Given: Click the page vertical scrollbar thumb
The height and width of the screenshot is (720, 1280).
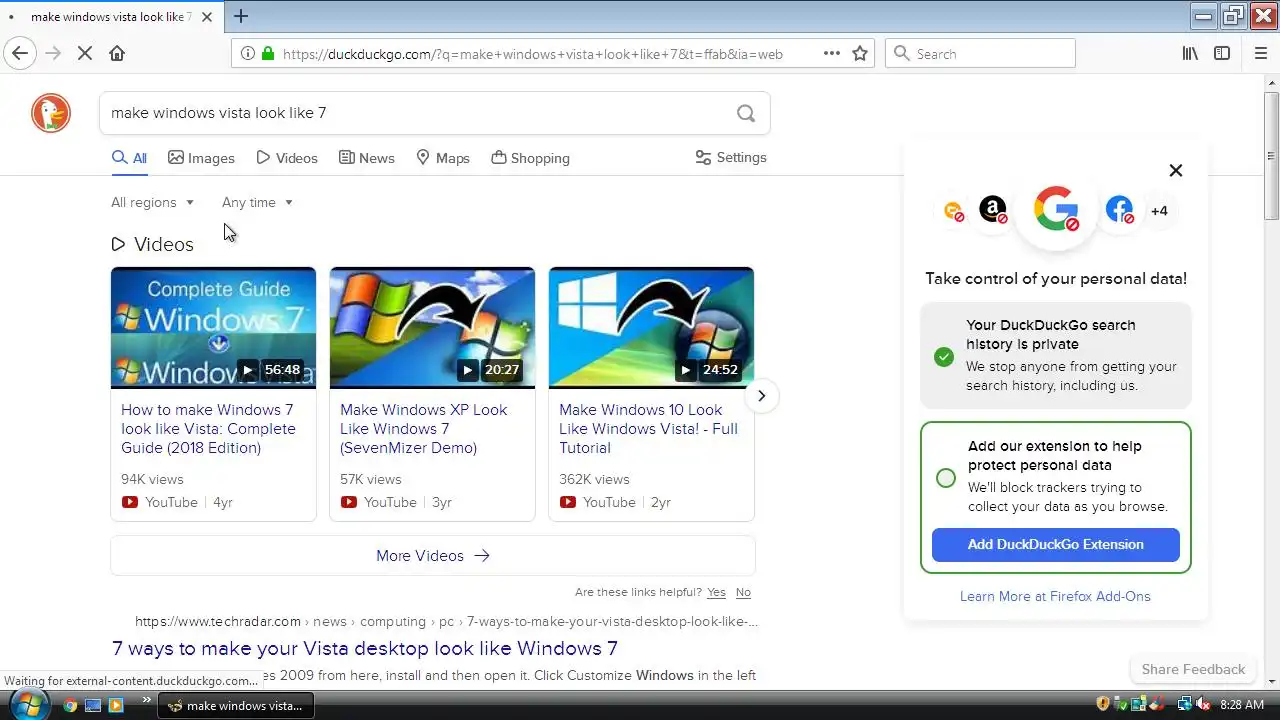Looking at the screenshot, I should [x=1271, y=155].
